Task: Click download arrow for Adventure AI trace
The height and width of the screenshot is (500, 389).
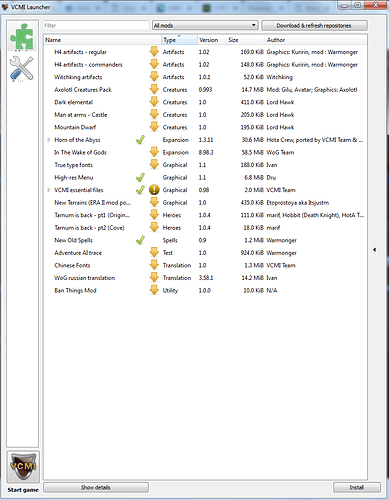Action: pyautogui.click(x=154, y=253)
